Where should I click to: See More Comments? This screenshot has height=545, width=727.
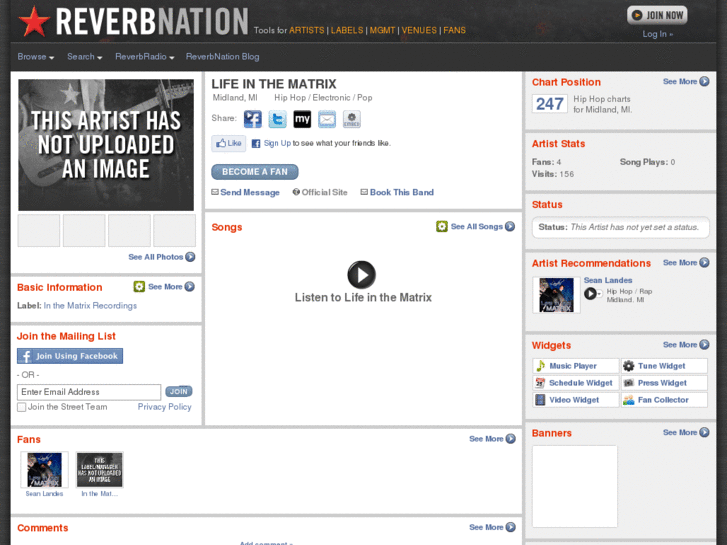pyautogui.click(x=492, y=527)
